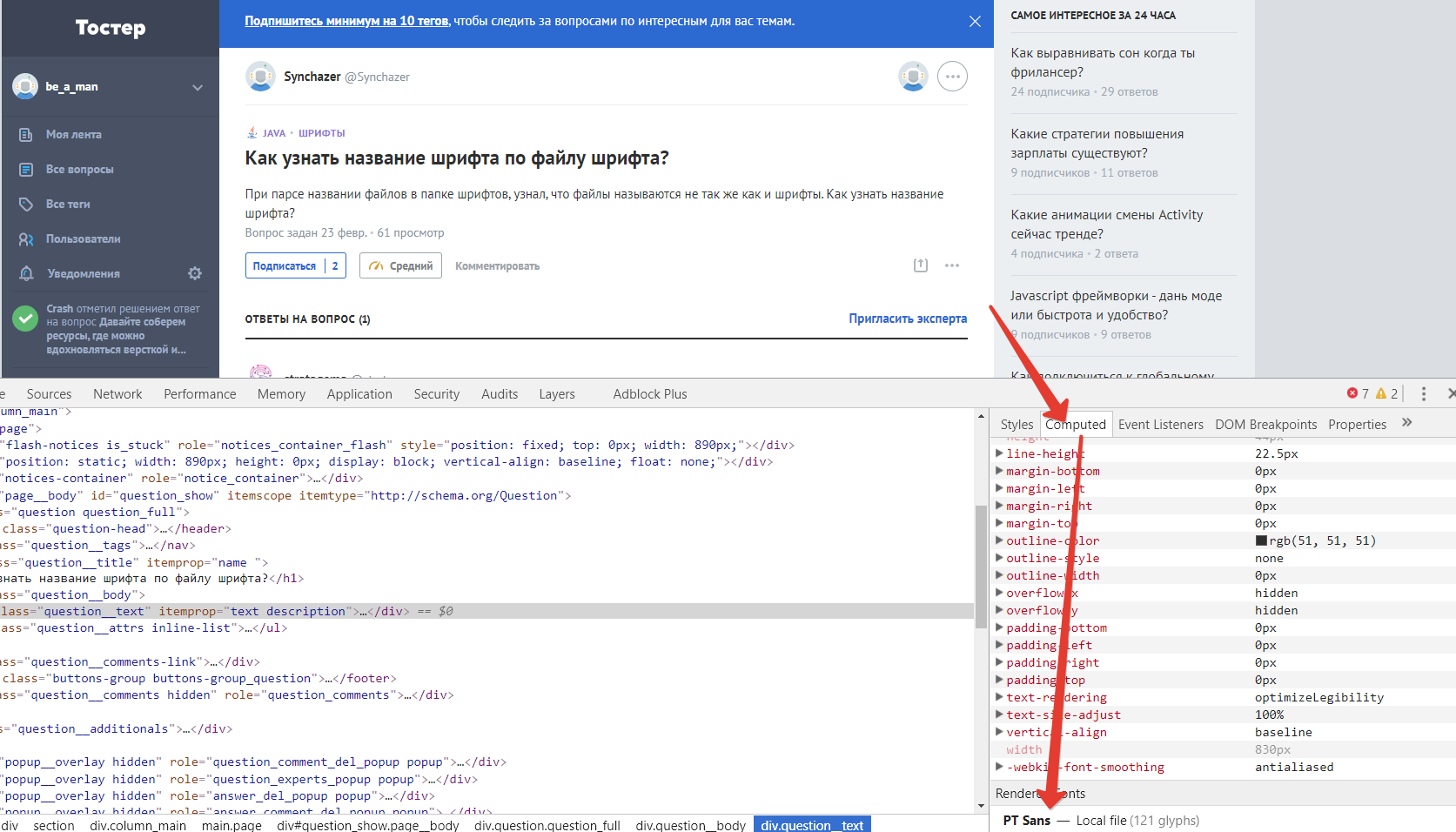Expand the be_a_man account dropdown arrow
The image size is (1456, 832).
point(198,87)
